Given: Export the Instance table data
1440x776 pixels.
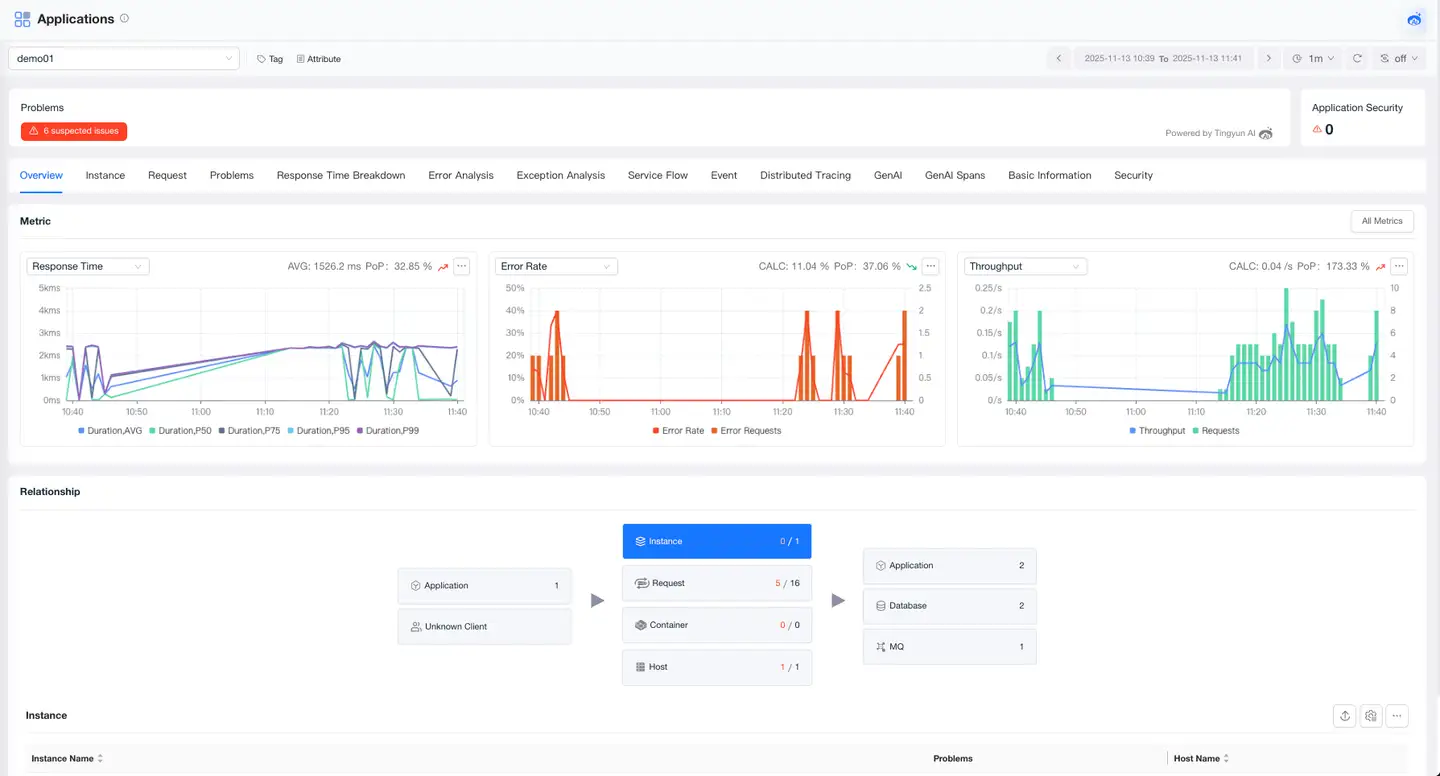Looking at the screenshot, I should click(x=1344, y=716).
